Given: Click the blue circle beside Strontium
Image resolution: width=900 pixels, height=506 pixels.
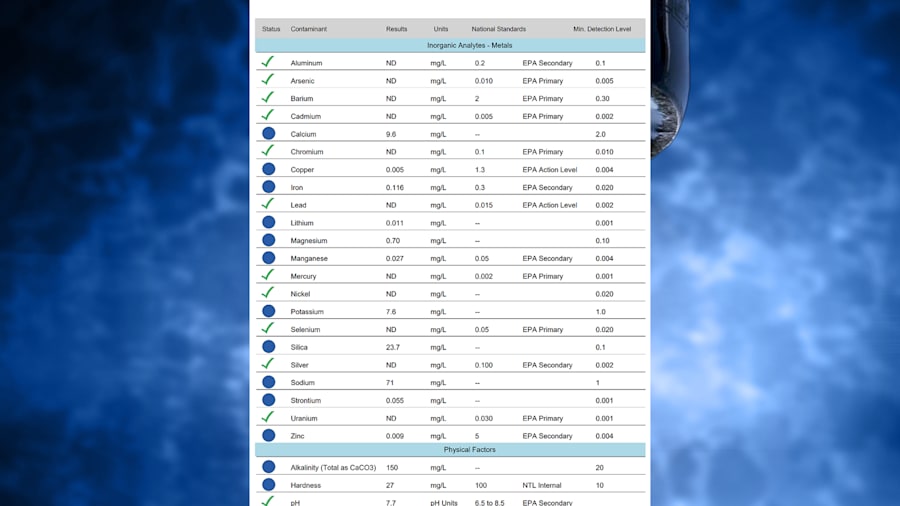Looking at the screenshot, I should (269, 400).
